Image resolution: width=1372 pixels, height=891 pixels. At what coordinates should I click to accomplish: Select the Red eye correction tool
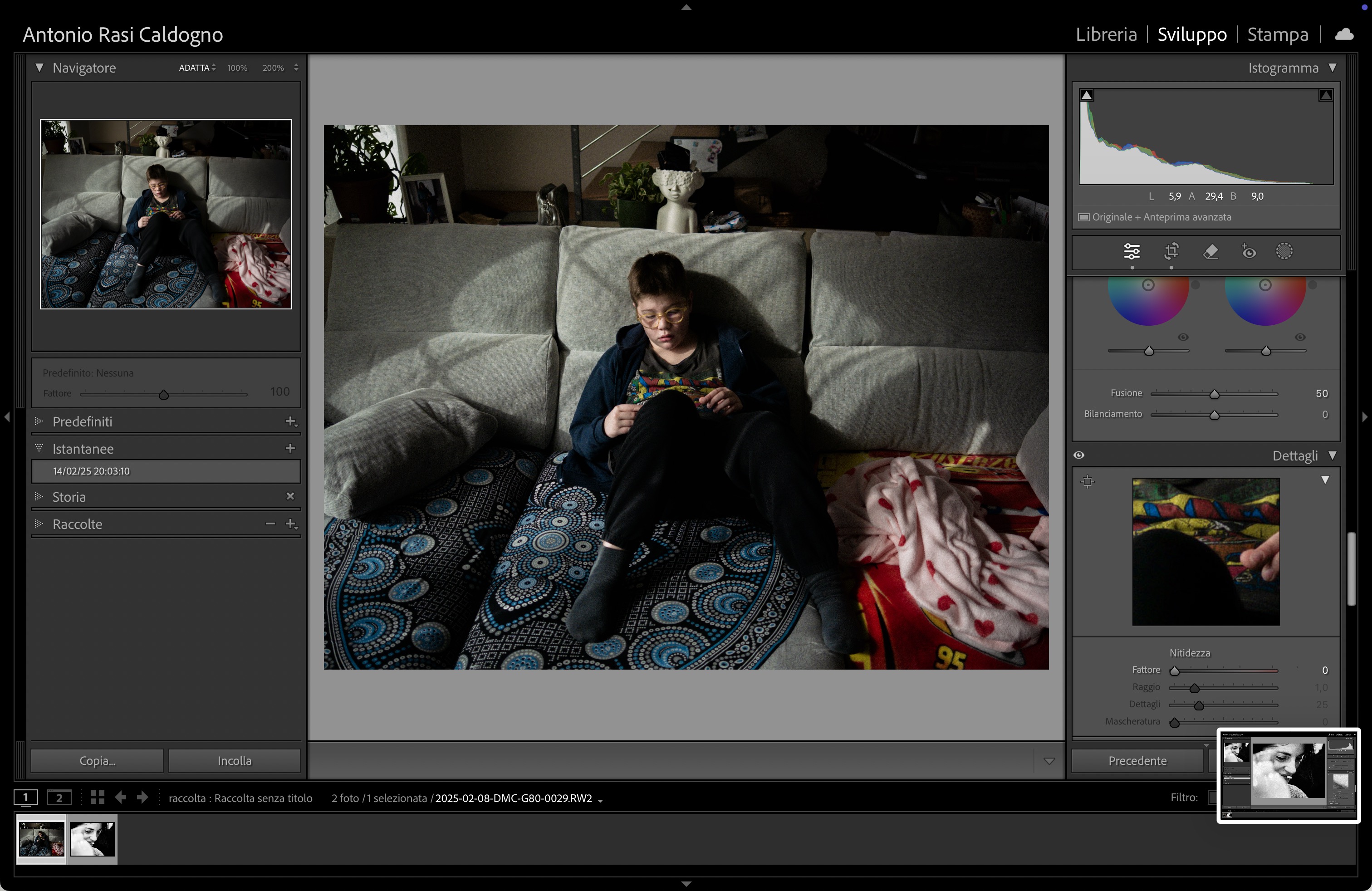[1248, 252]
